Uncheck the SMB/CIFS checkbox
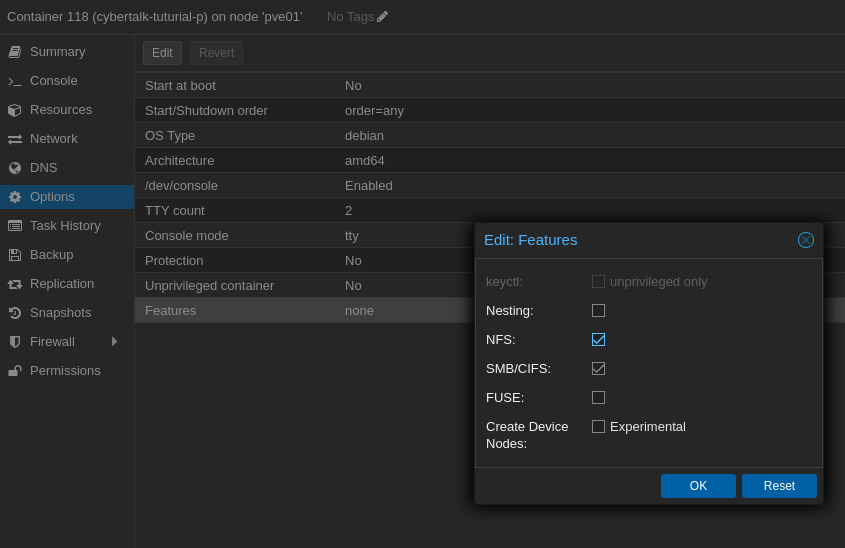Image resolution: width=845 pixels, height=548 pixels. click(x=598, y=369)
